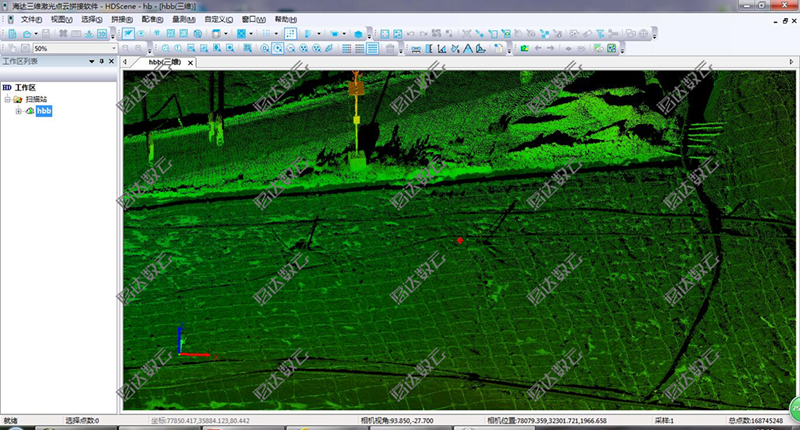The width and height of the screenshot is (800, 430).
Task: Open the 量测 menu
Action: 183,20
